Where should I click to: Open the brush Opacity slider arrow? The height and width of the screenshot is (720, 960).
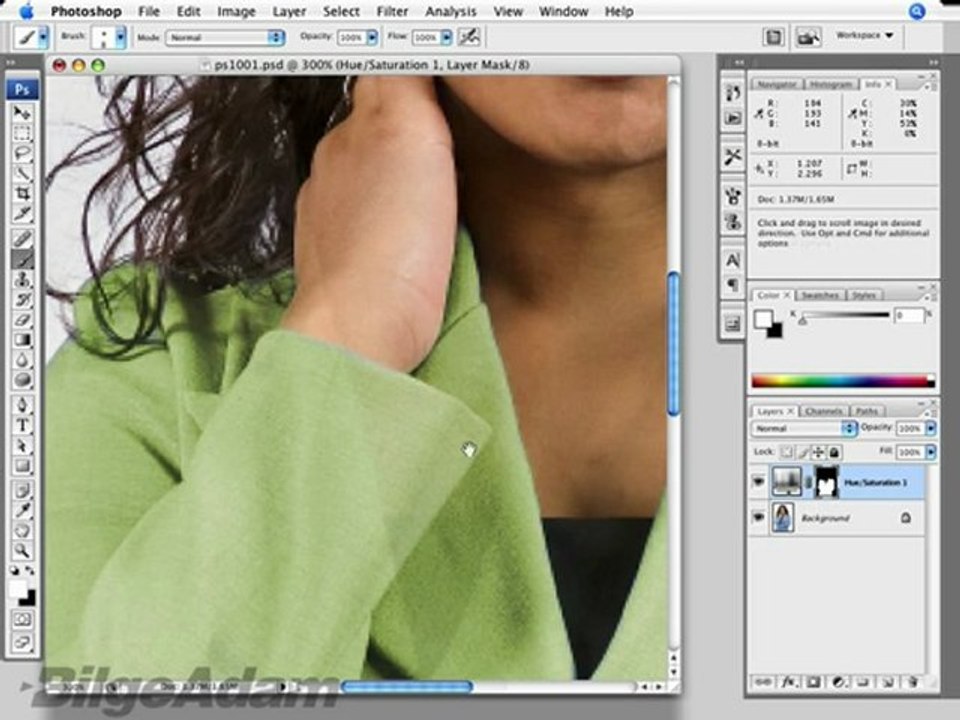(x=372, y=37)
